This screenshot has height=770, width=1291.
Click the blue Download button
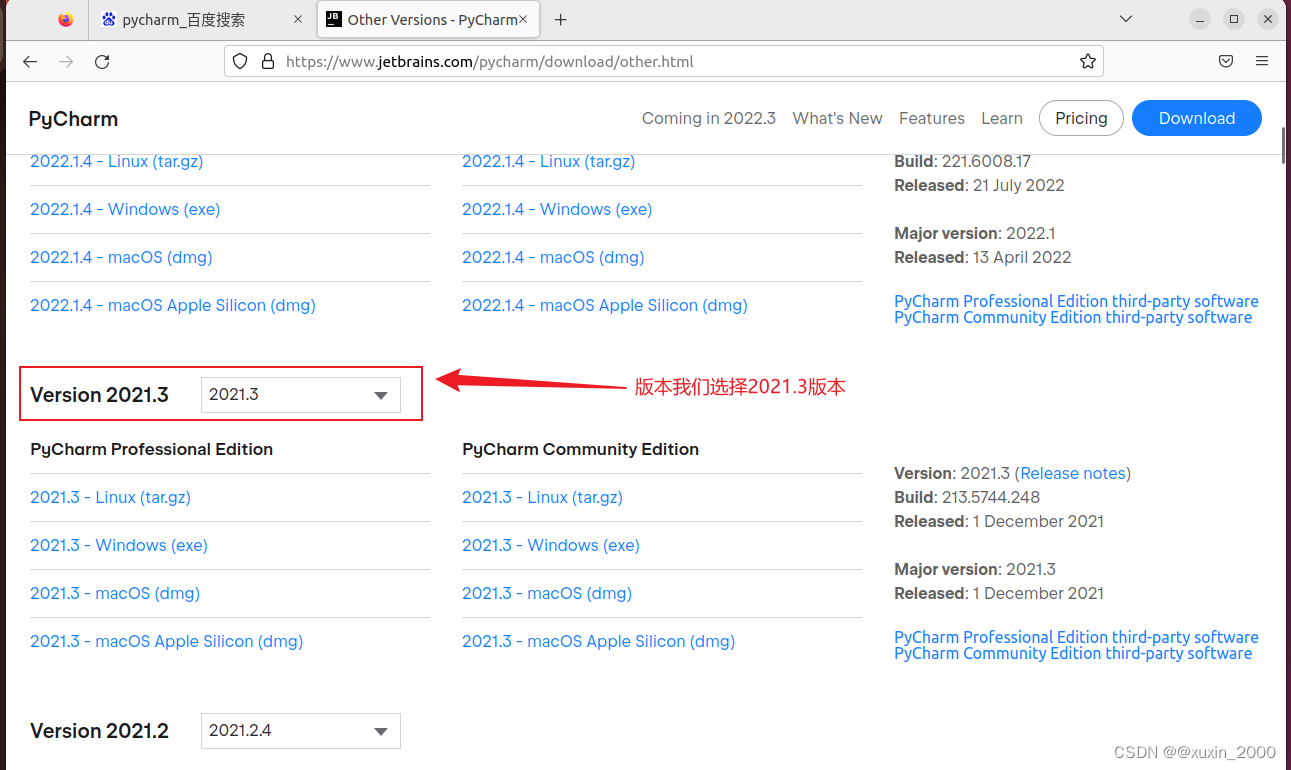(1196, 118)
